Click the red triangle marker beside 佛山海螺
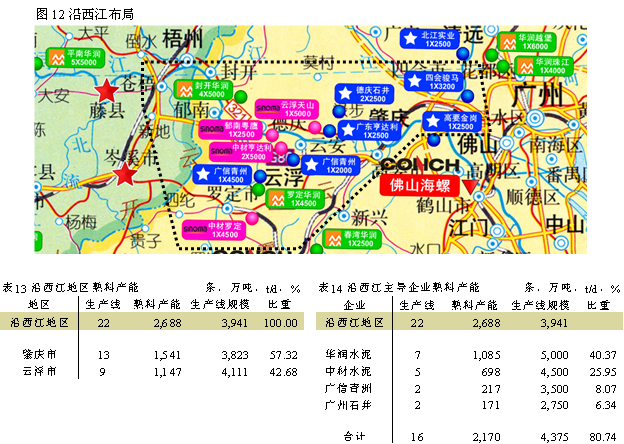The image size is (624, 444). point(470,187)
